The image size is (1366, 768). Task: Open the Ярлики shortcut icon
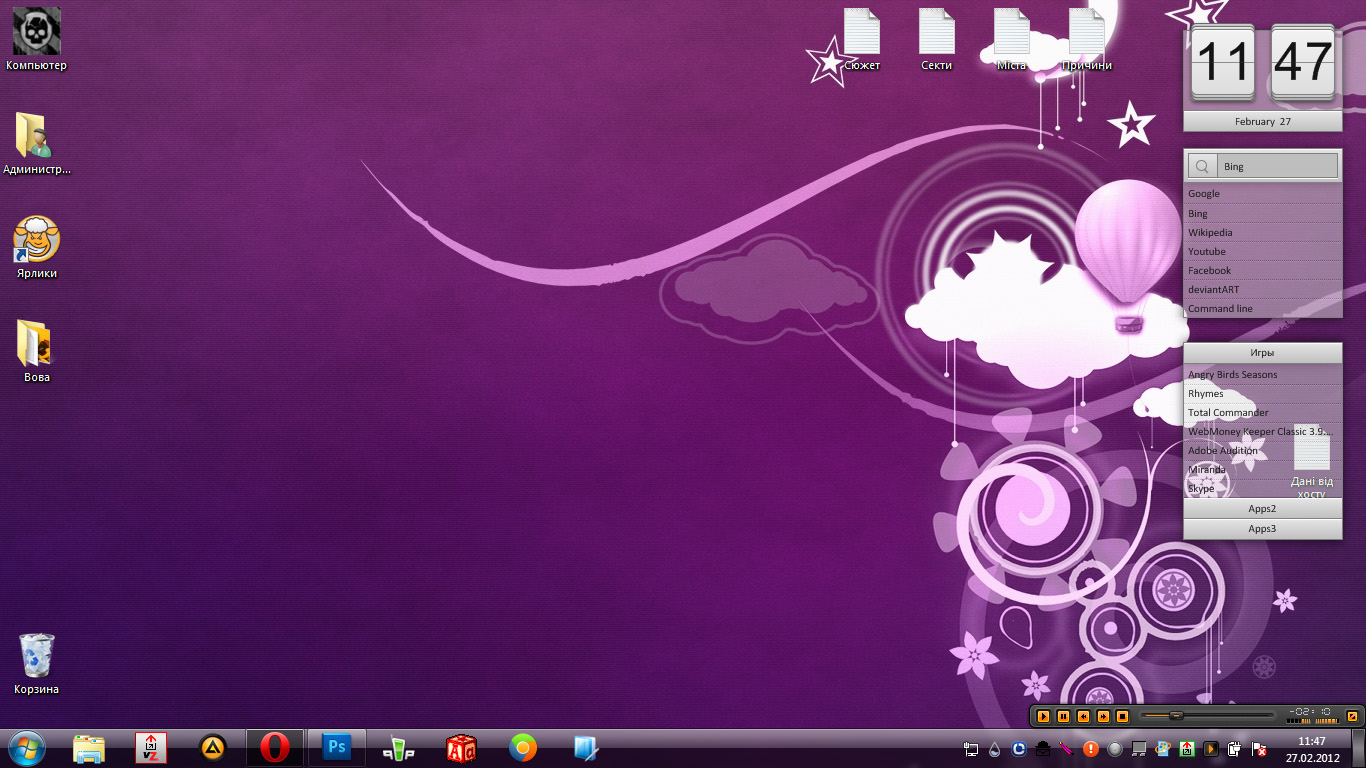(36, 241)
